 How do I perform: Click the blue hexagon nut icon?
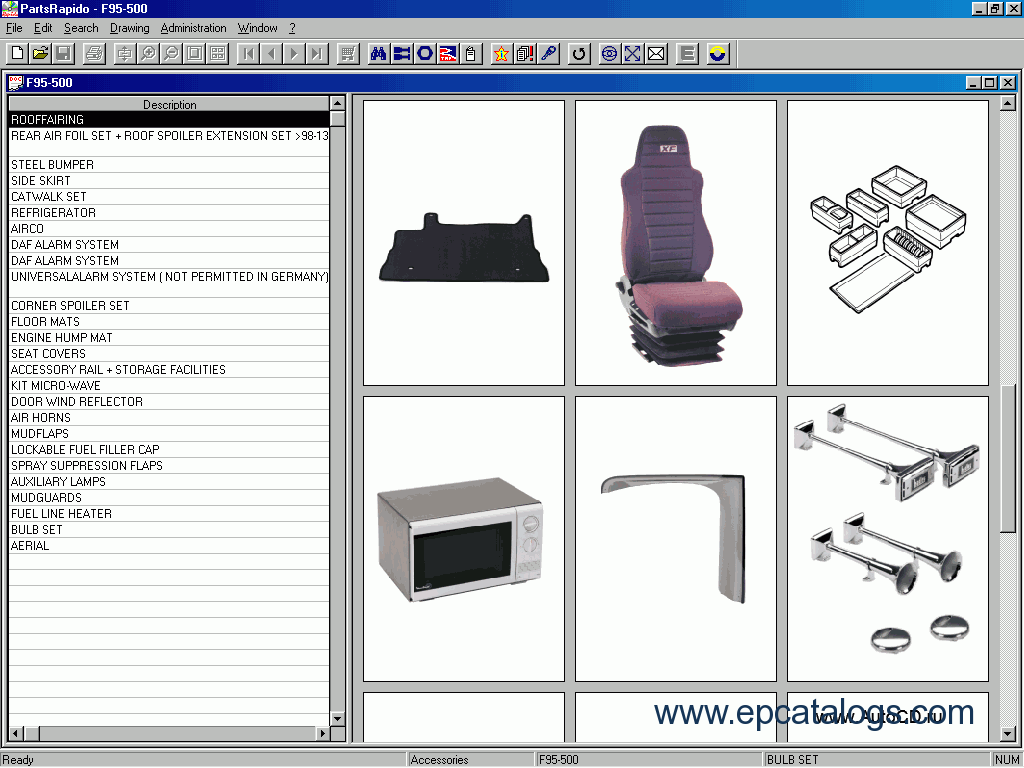click(424, 54)
